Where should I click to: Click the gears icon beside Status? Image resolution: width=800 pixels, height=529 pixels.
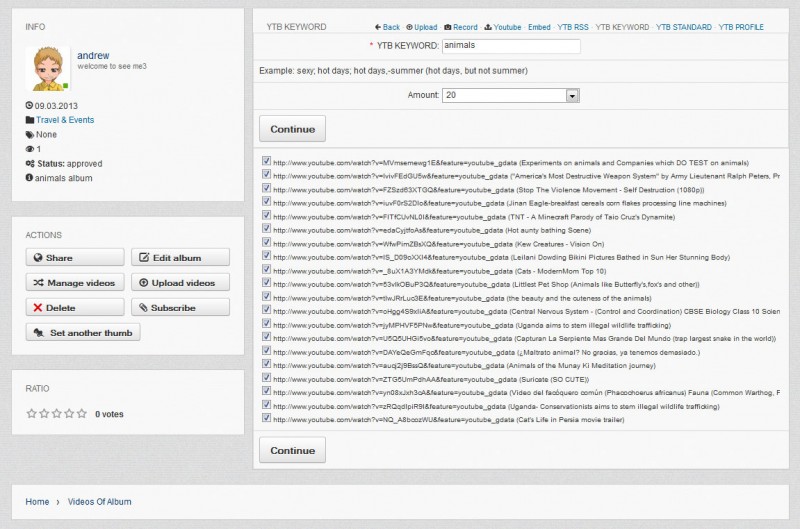(30, 164)
